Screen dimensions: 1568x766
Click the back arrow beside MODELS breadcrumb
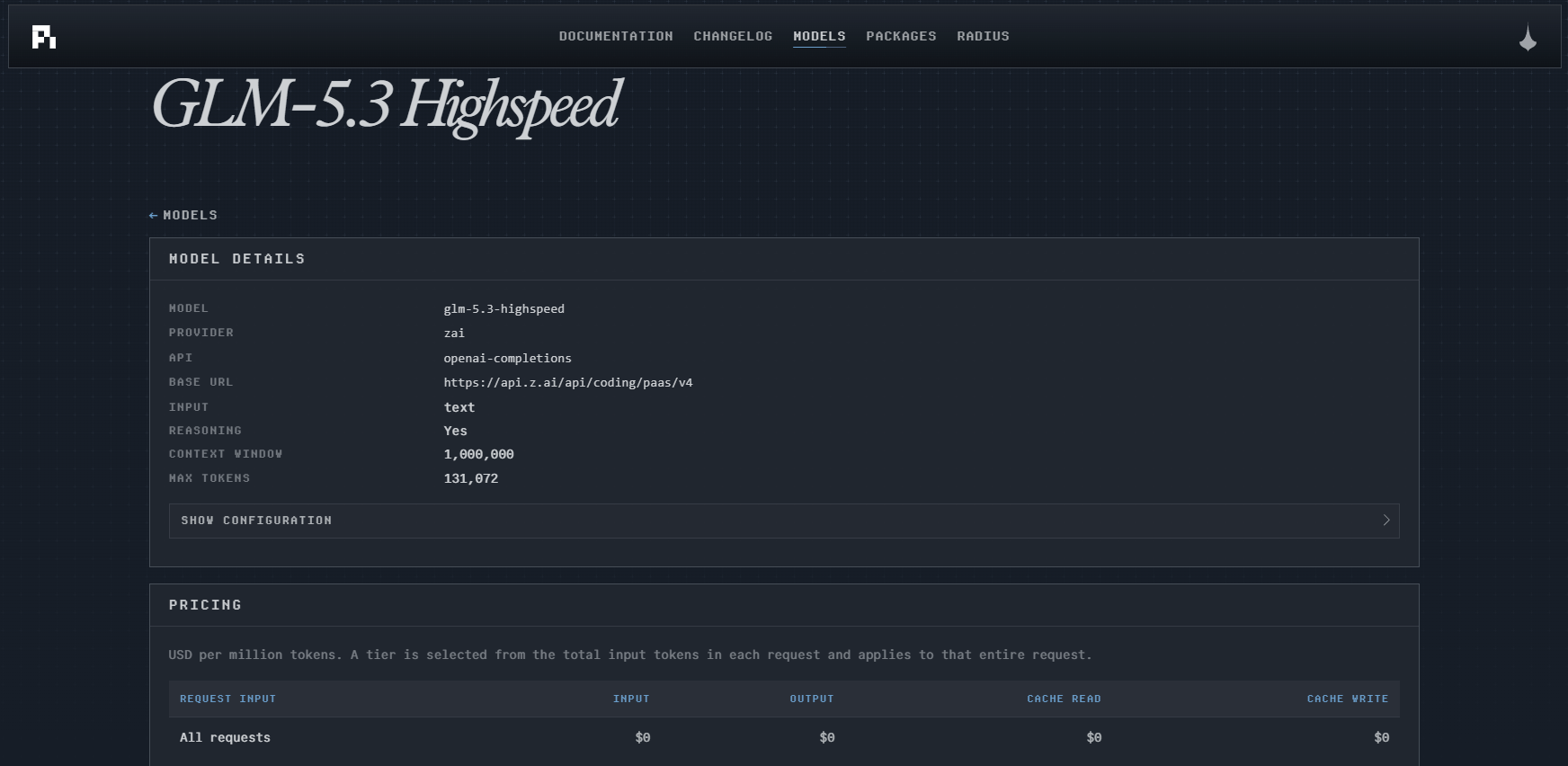coord(154,216)
